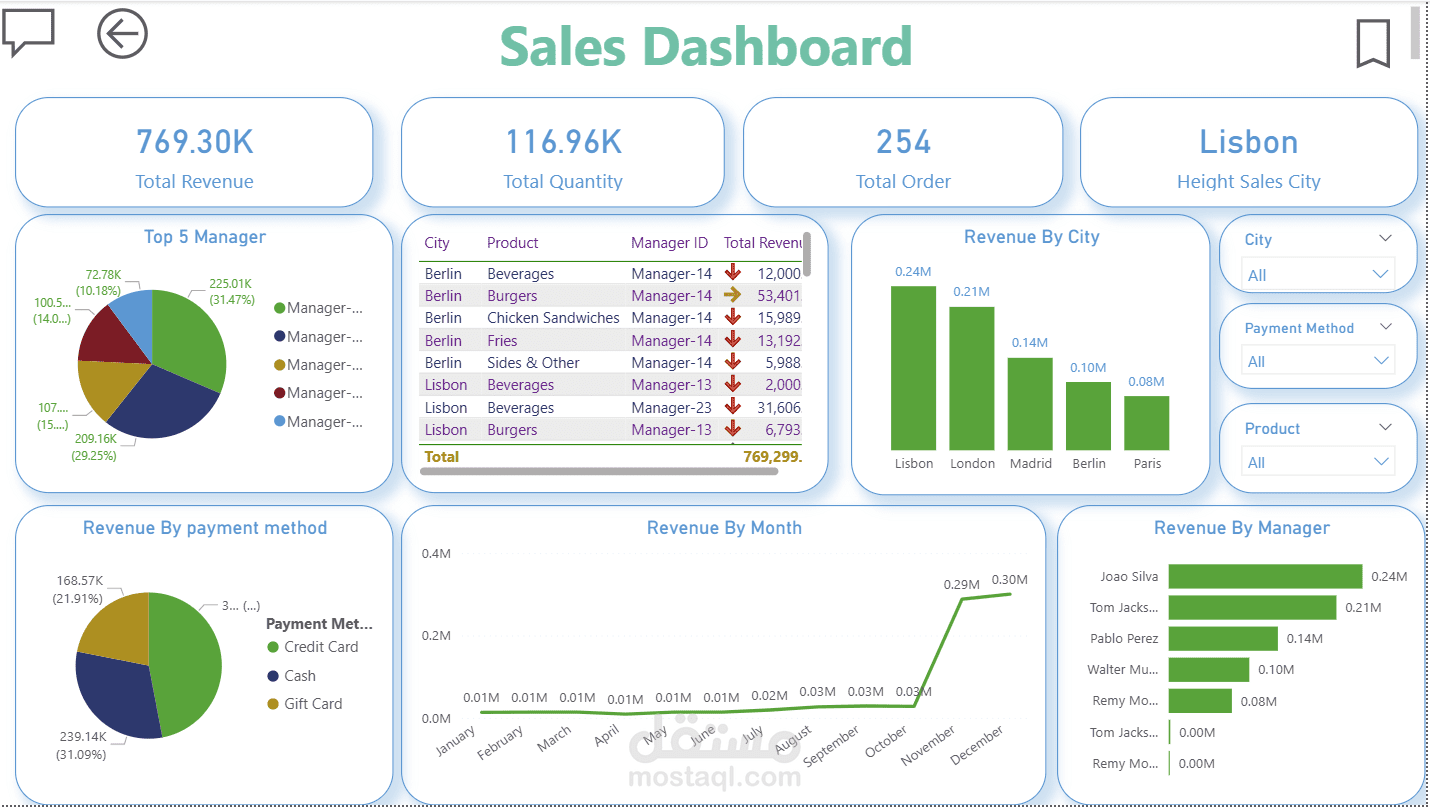Click red arrow in Sides & Other row
The width and height of the screenshot is (1430, 808).
733,362
